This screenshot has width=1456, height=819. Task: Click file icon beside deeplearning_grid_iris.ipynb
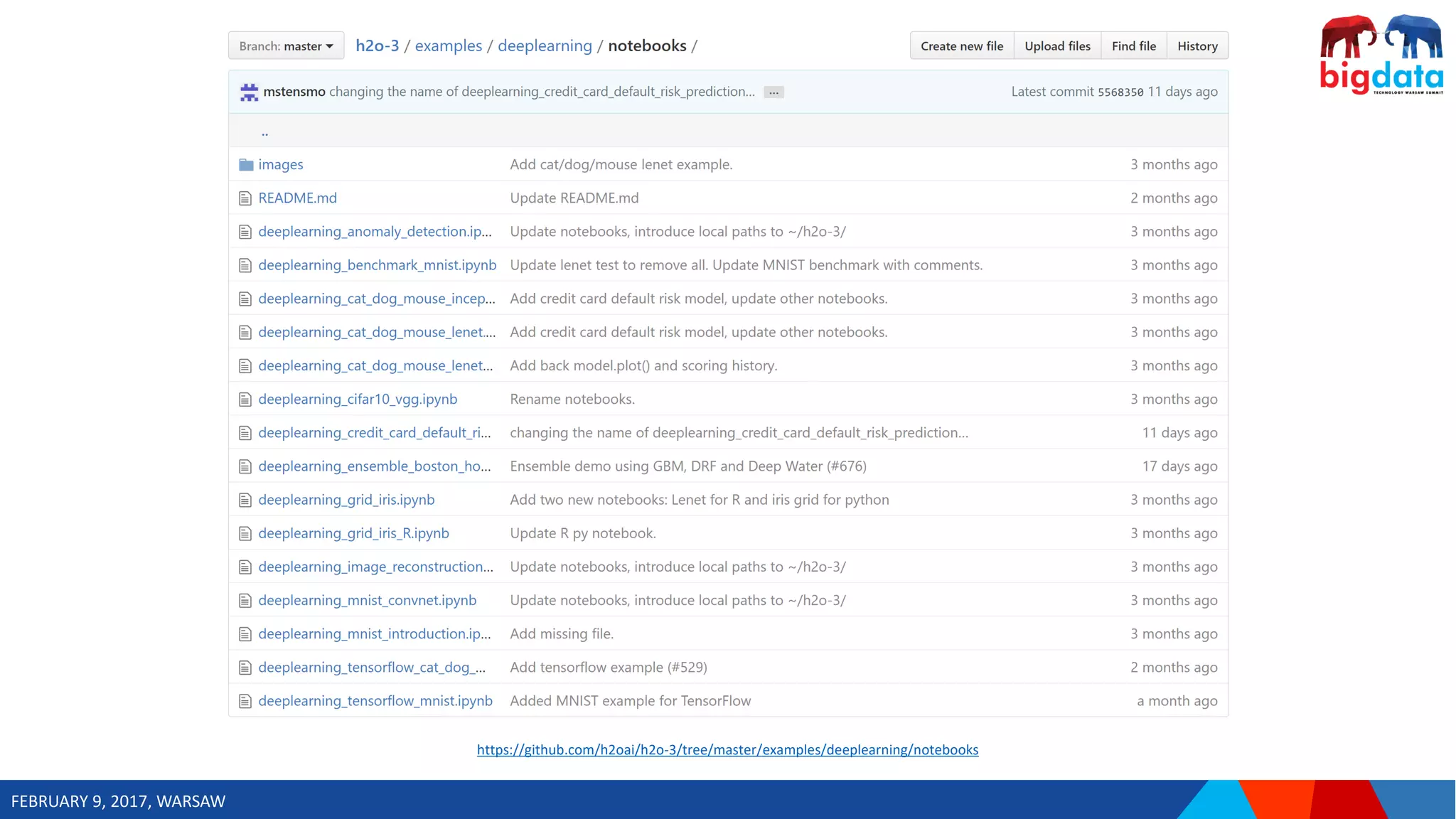point(245,500)
